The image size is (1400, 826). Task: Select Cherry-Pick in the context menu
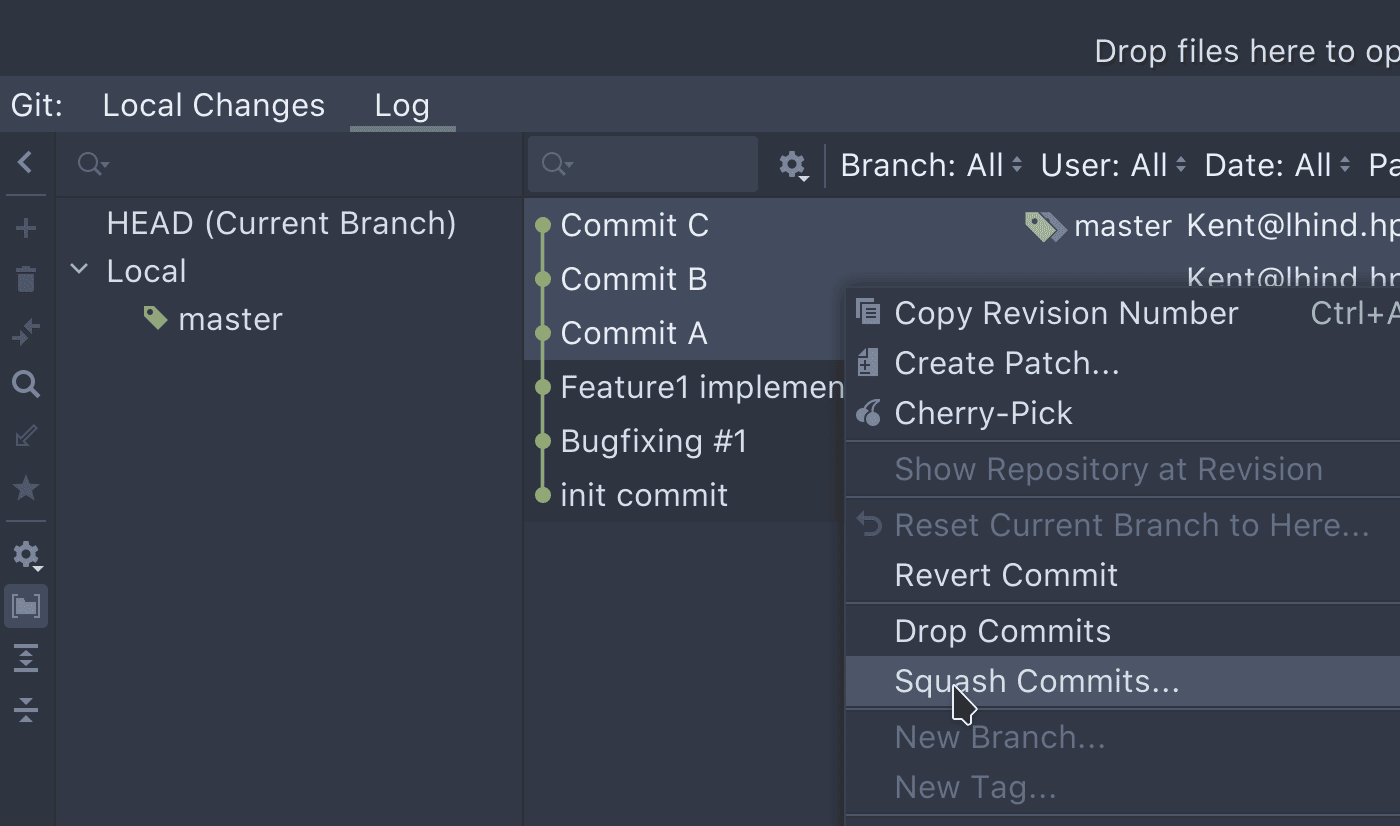(x=984, y=412)
